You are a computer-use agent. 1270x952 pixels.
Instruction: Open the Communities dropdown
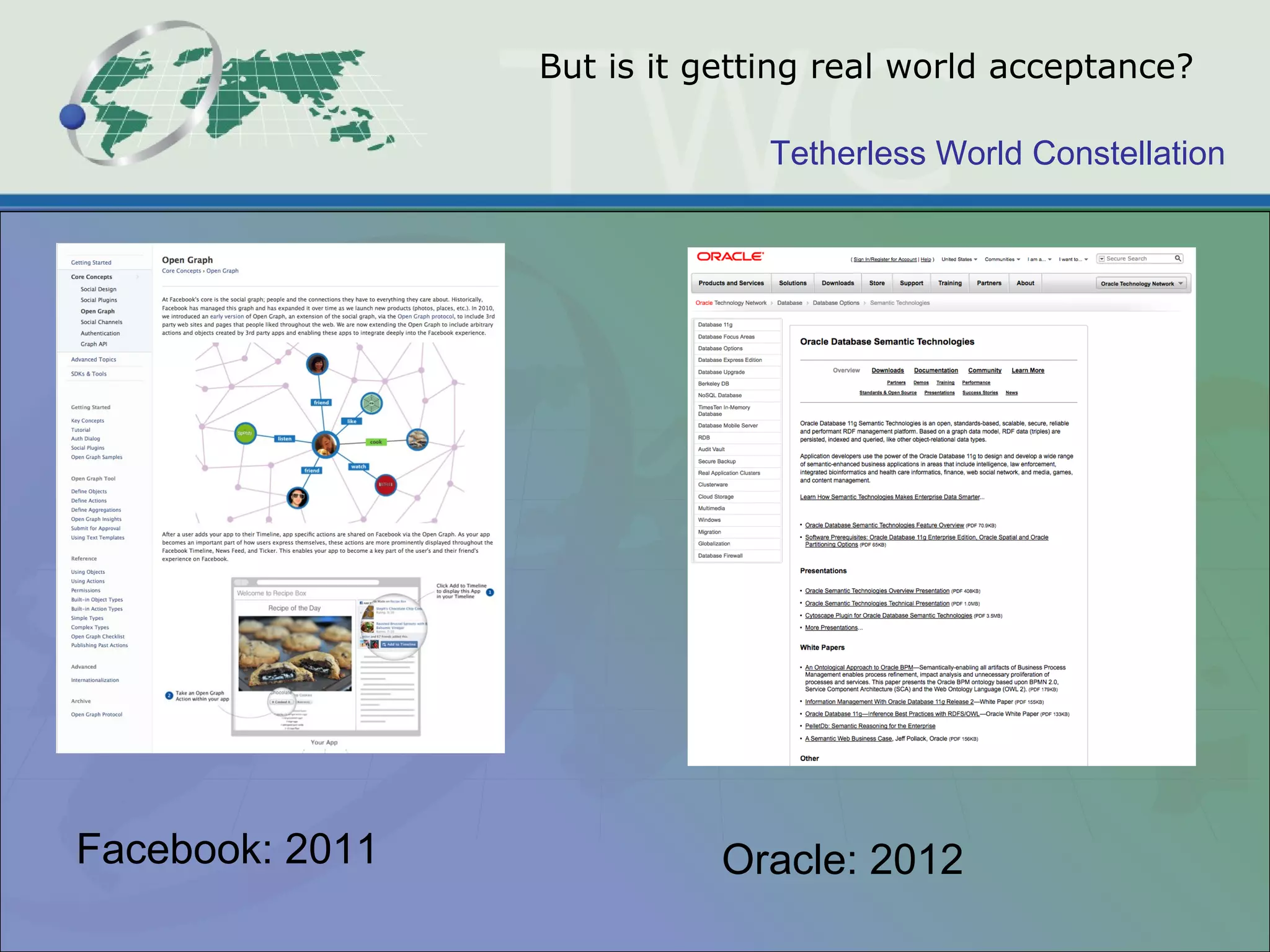click(1002, 260)
